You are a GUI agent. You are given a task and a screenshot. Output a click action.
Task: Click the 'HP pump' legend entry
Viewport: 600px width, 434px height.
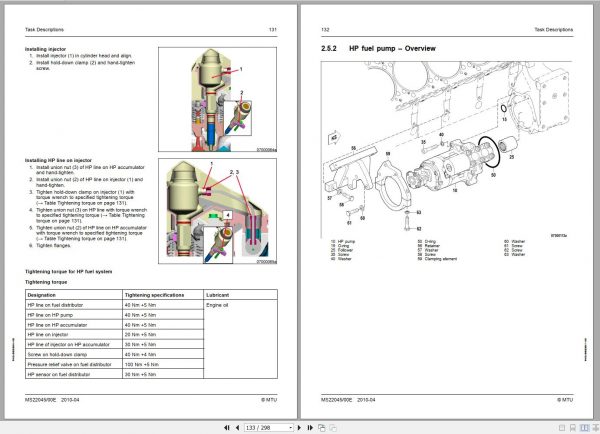pyautogui.click(x=347, y=242)
